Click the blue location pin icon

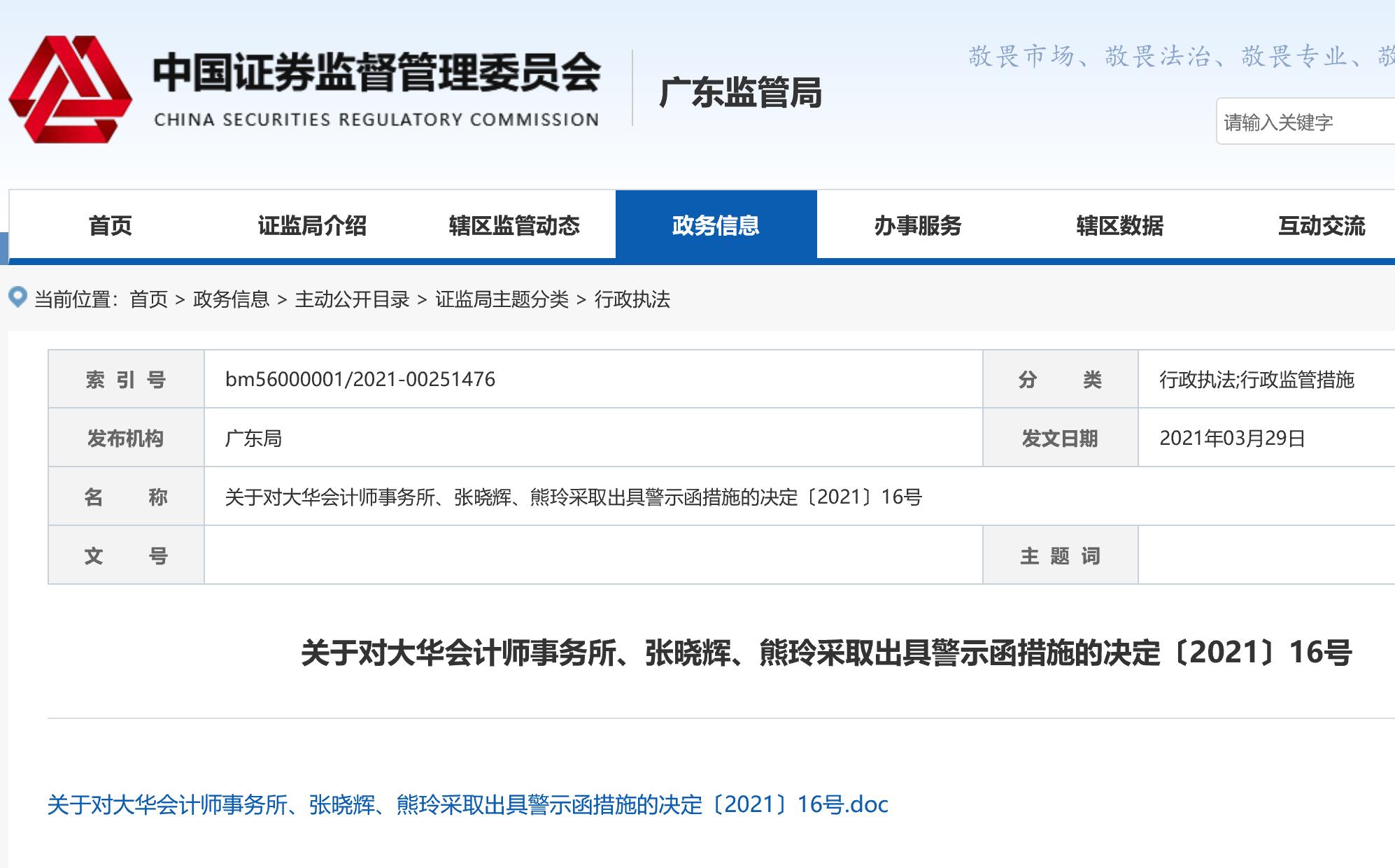(17, 297)
